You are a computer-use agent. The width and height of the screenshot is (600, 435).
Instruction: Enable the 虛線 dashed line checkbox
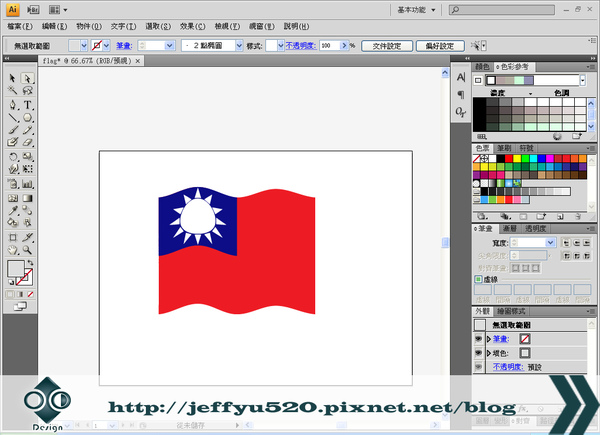(x=478, y=279)
